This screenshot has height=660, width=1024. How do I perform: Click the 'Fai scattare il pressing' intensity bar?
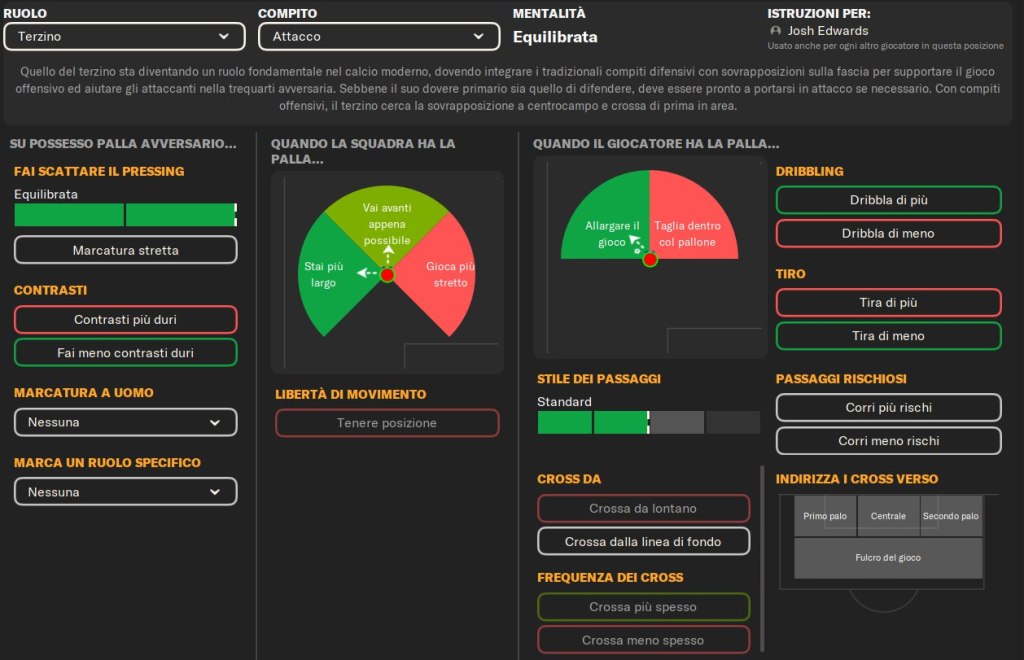(x=125, y=215)
